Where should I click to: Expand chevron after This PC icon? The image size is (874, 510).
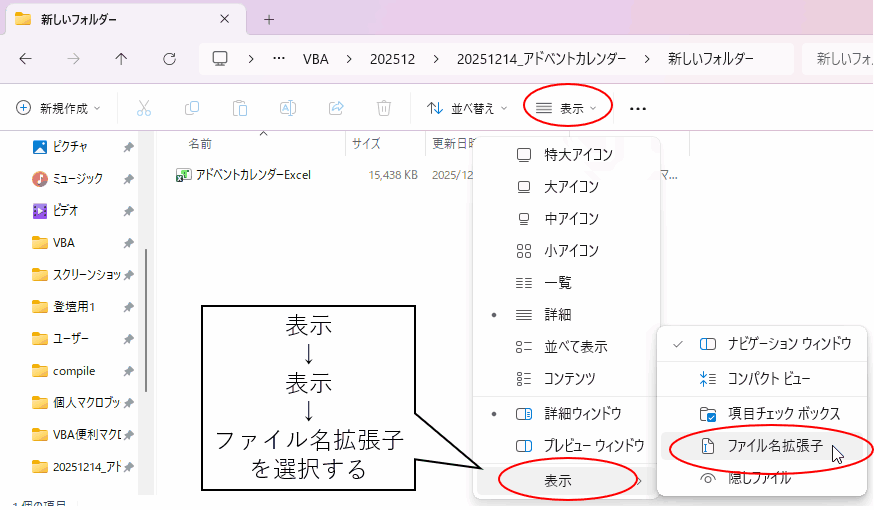coord(251,59)
